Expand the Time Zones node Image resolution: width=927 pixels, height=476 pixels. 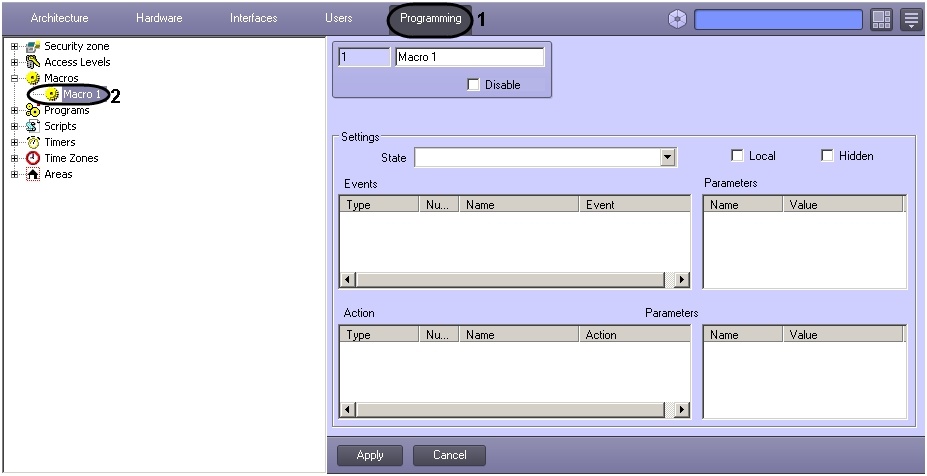pyautogui.click(x=15, y=158)
